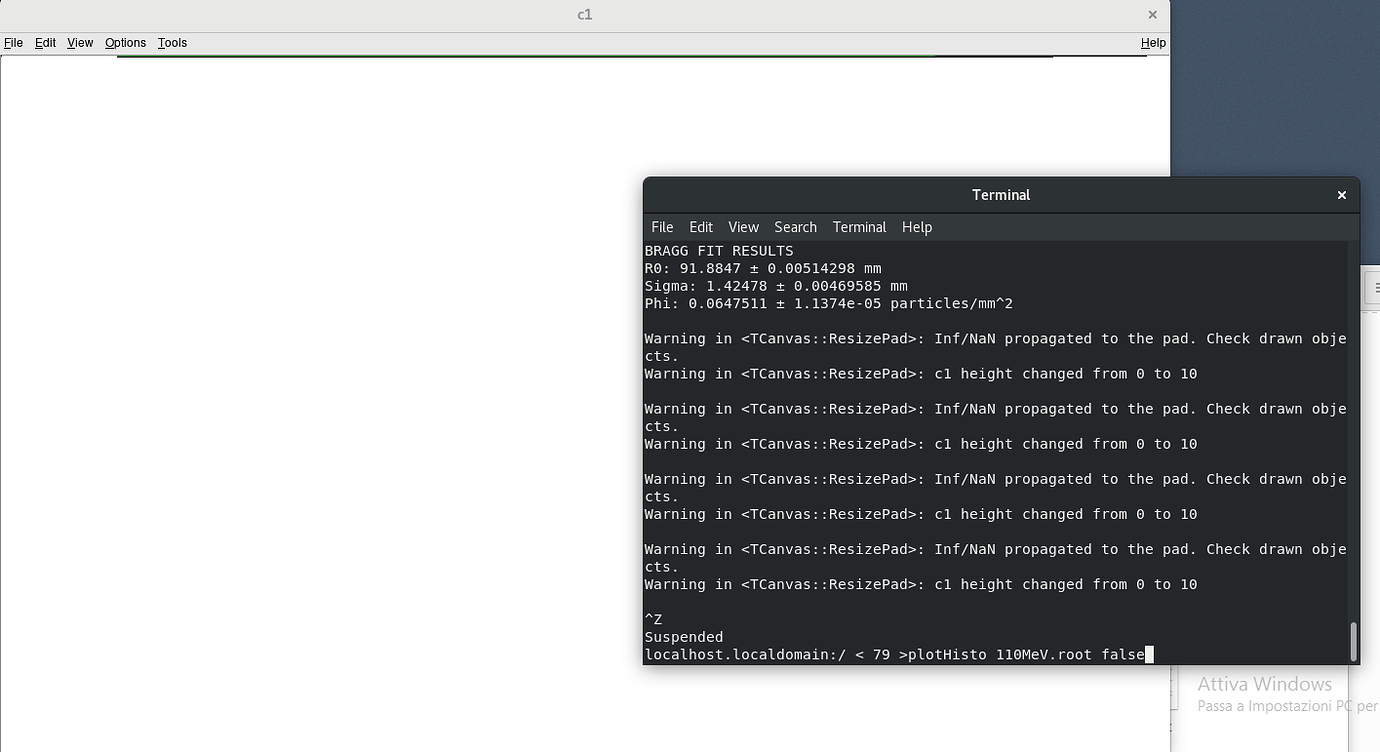Click the Terminal window title bar
The height and width of the screenshot is (752, 1380).
point(1000,195)
